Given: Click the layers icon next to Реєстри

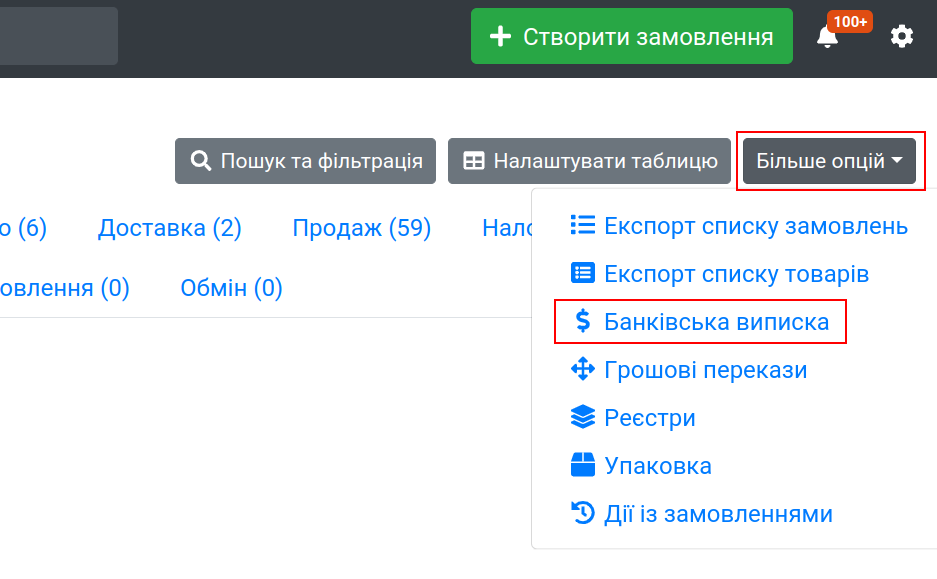Looking at the screenshot, I should (582, 418).
